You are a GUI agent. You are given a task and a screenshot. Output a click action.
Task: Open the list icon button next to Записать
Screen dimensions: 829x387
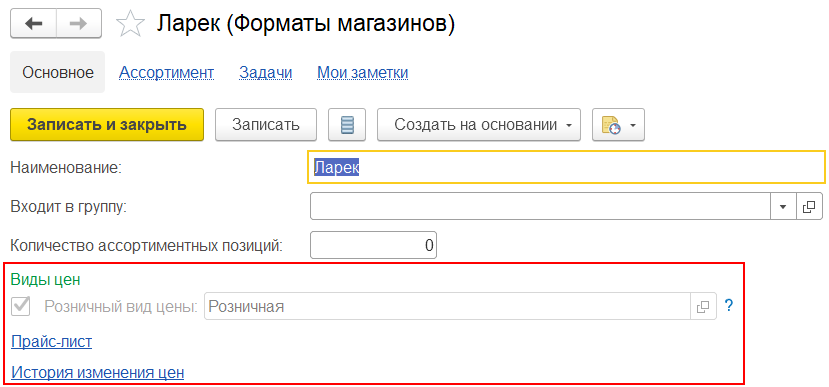pyautogui.click(x=347, y=125)
